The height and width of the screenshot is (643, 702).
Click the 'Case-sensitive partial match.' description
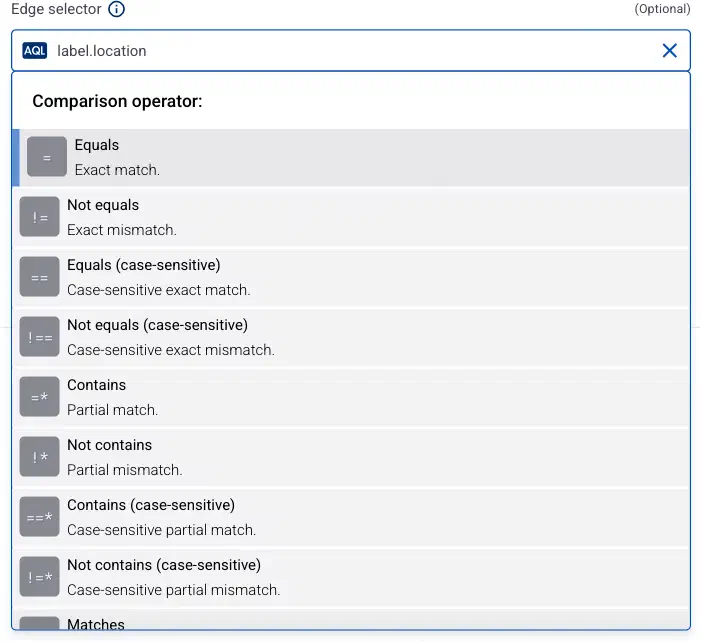point(162,530)
